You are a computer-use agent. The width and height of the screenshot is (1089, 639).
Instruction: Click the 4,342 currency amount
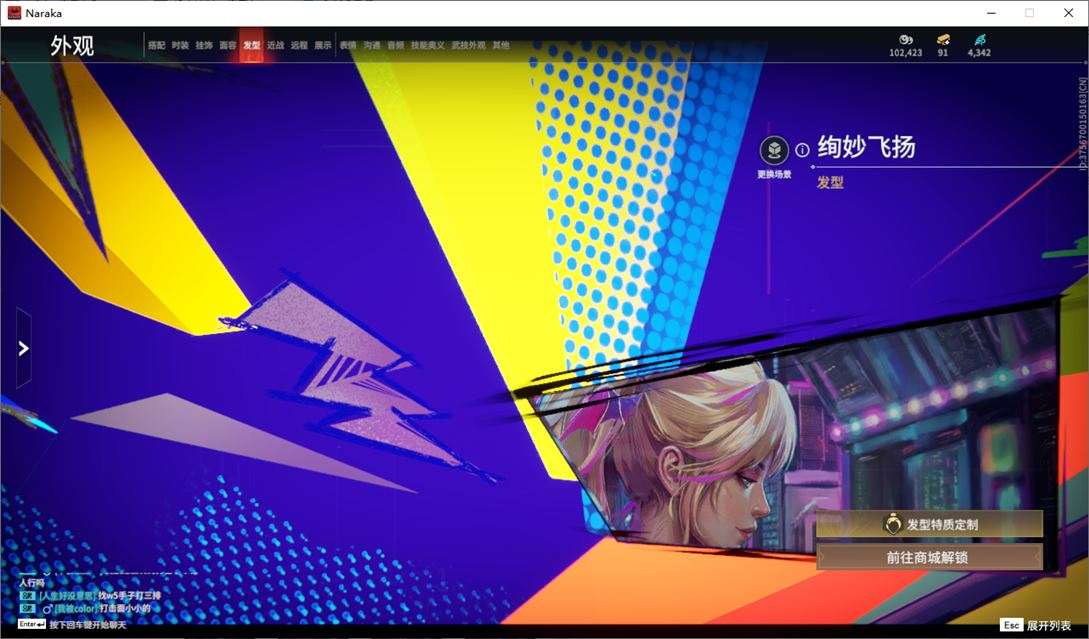point(979,53)
